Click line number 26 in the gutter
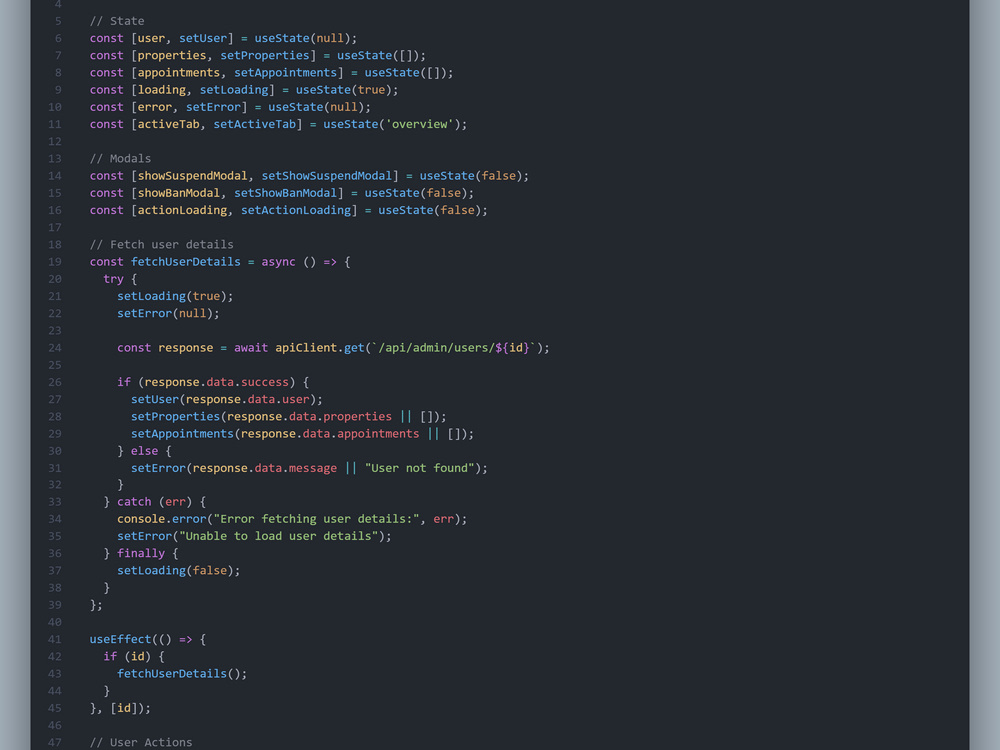The height and width of the screenshot is (750, 1000). pyautogui.click(x=55, y=383)
